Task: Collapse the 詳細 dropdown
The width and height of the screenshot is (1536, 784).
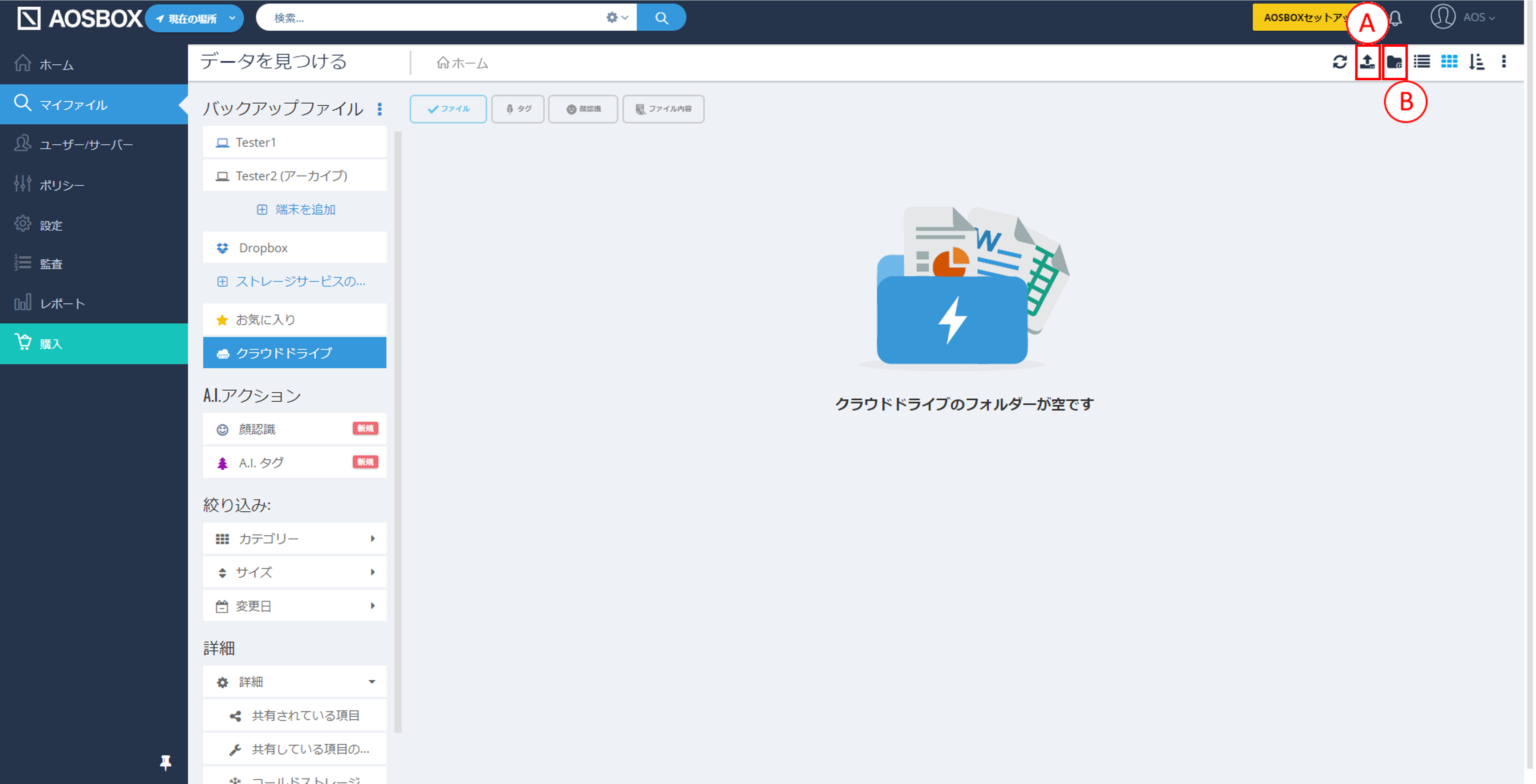Action: click(x=295, y=681)
